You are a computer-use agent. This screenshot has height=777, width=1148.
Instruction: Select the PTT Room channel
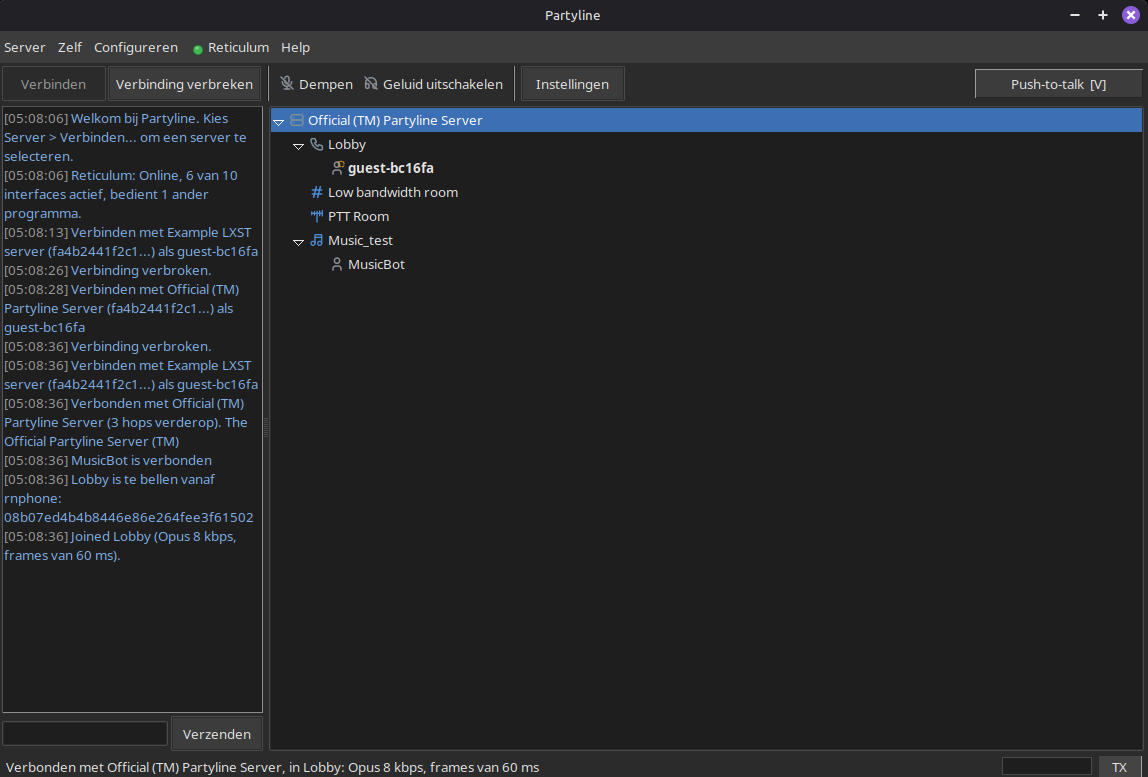click(359, 217)
